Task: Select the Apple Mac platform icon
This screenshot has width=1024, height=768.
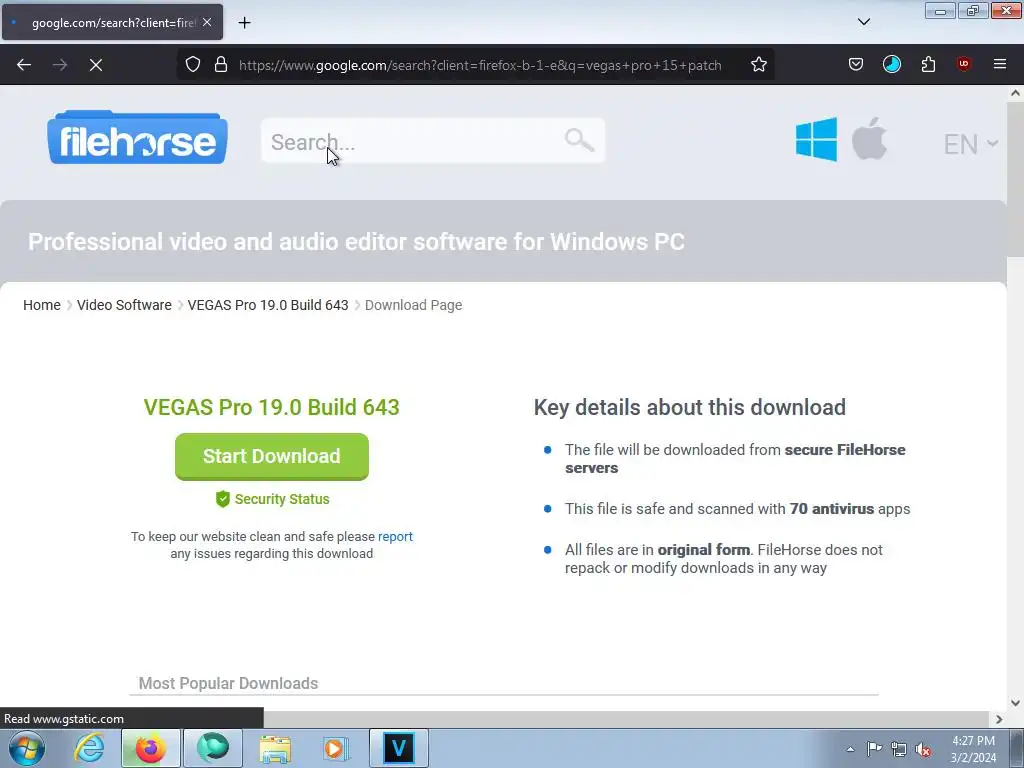Action: tap(870, 138)
